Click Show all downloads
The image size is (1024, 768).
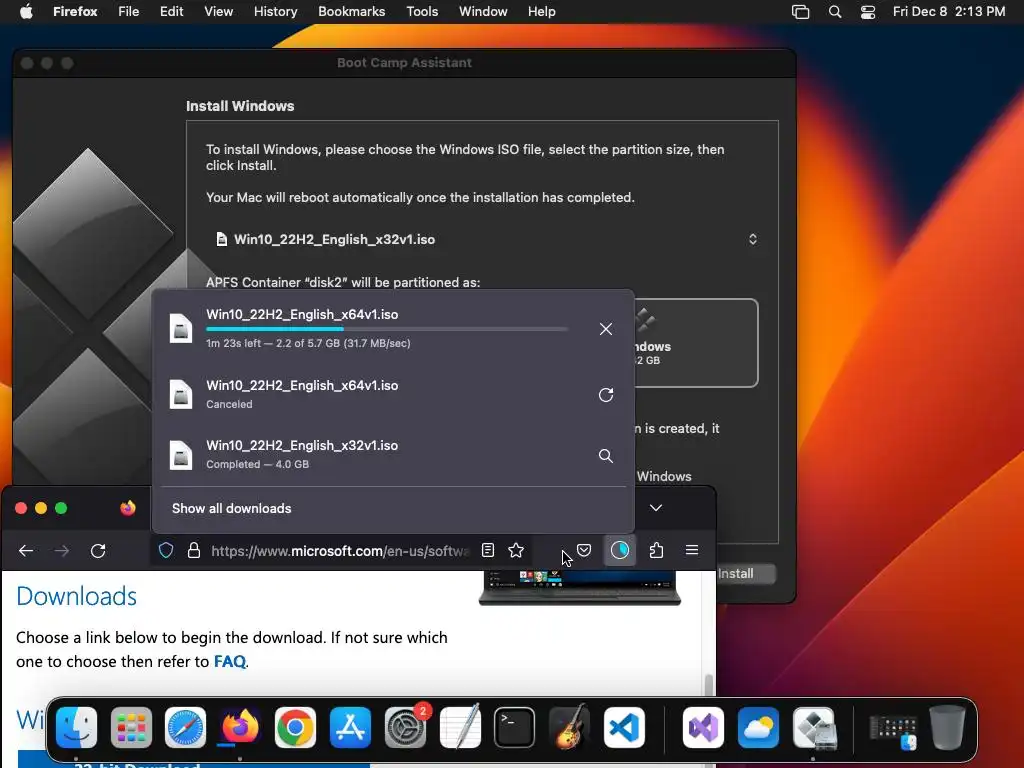(231, 508)
